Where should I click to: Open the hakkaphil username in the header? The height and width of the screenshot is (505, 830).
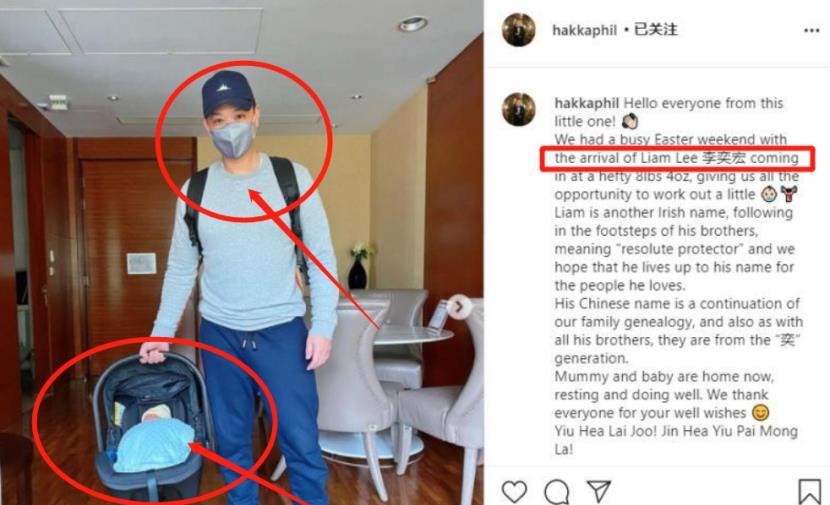tap(584, 30)
